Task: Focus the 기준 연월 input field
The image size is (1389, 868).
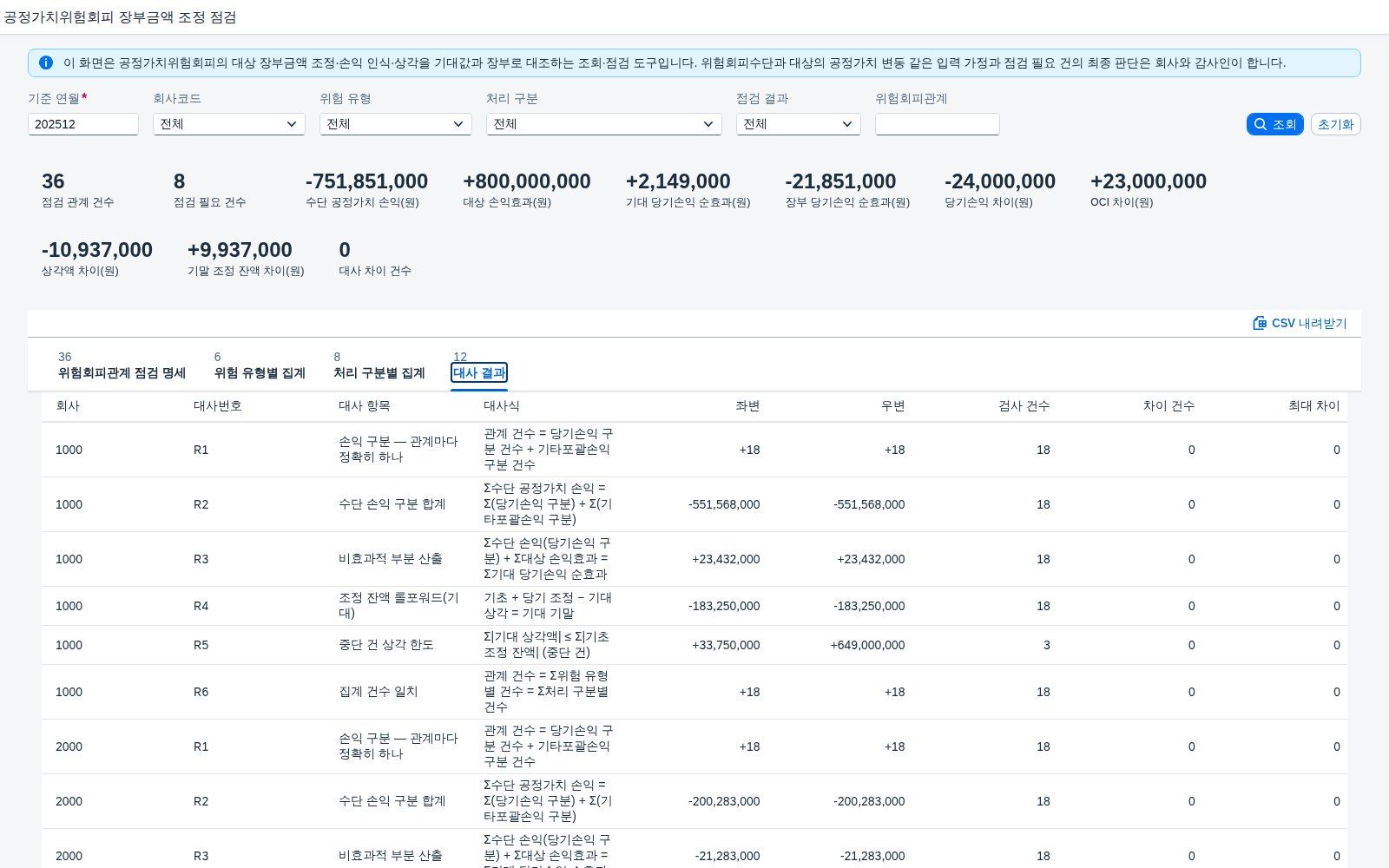Action: (x=83, y=124)
